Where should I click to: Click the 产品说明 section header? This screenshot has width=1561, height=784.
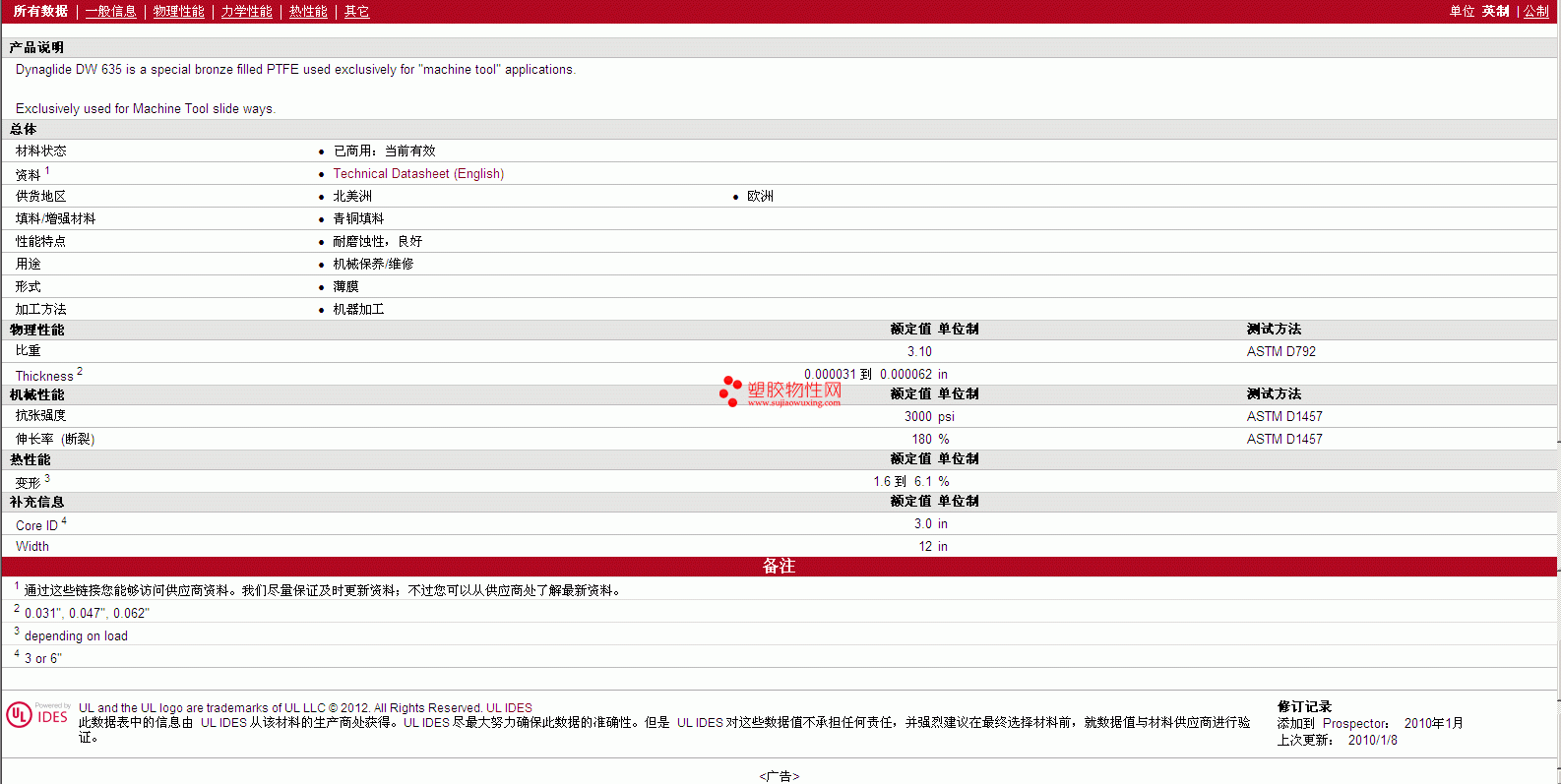coord(36,47)
